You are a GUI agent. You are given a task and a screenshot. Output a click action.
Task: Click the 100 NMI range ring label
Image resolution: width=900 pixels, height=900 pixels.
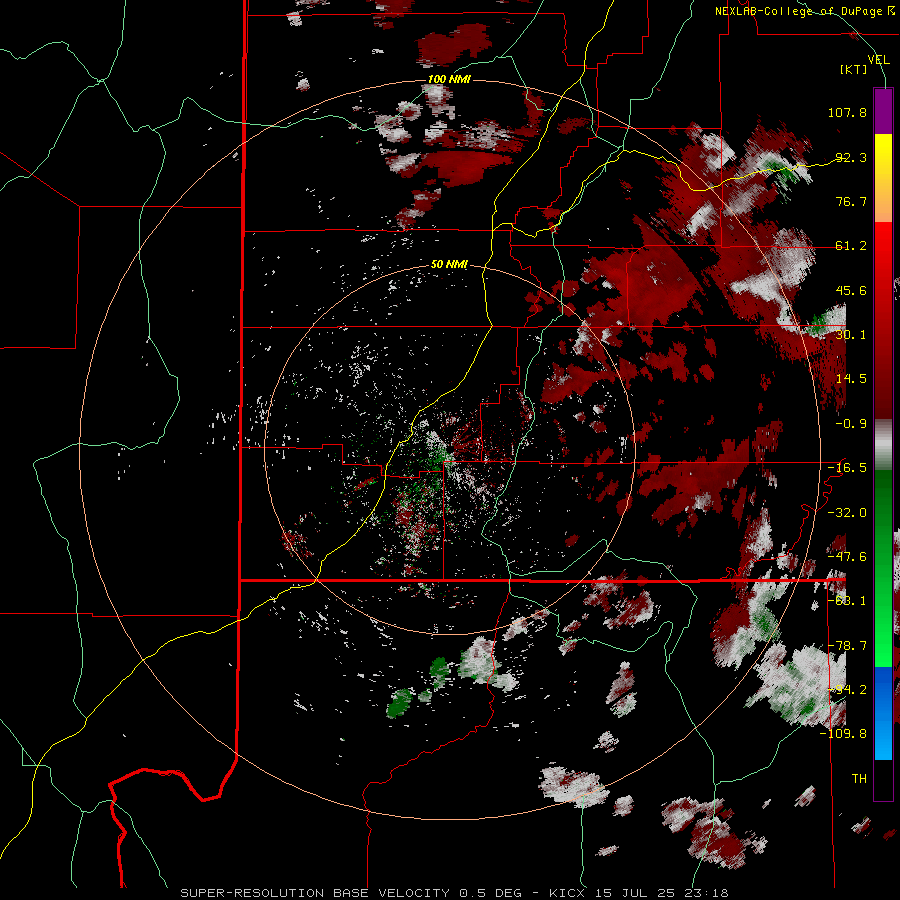(x=449, y=79)
